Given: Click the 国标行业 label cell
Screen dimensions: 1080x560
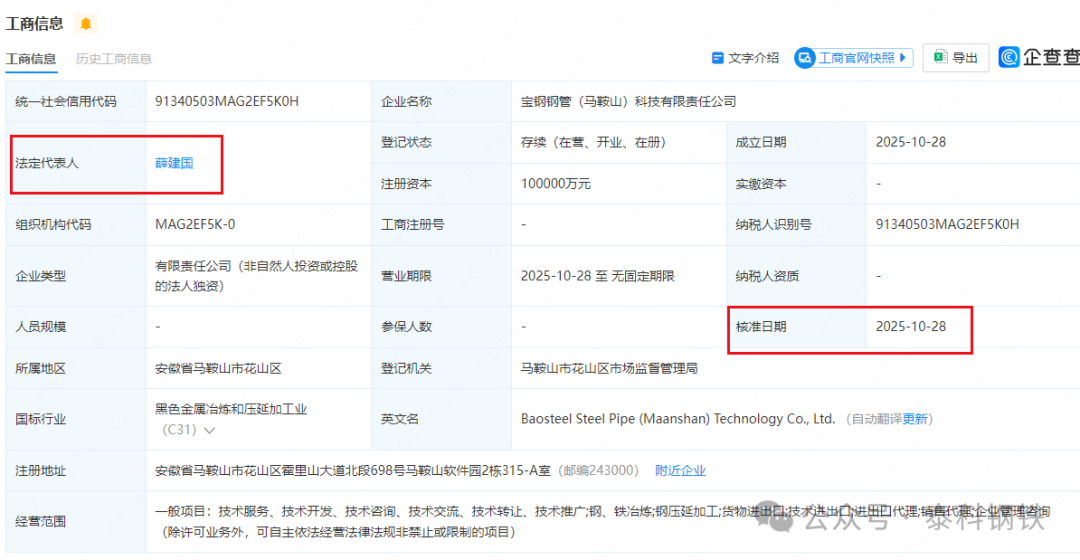Looking at the screenshot, I should pos(76,419).
